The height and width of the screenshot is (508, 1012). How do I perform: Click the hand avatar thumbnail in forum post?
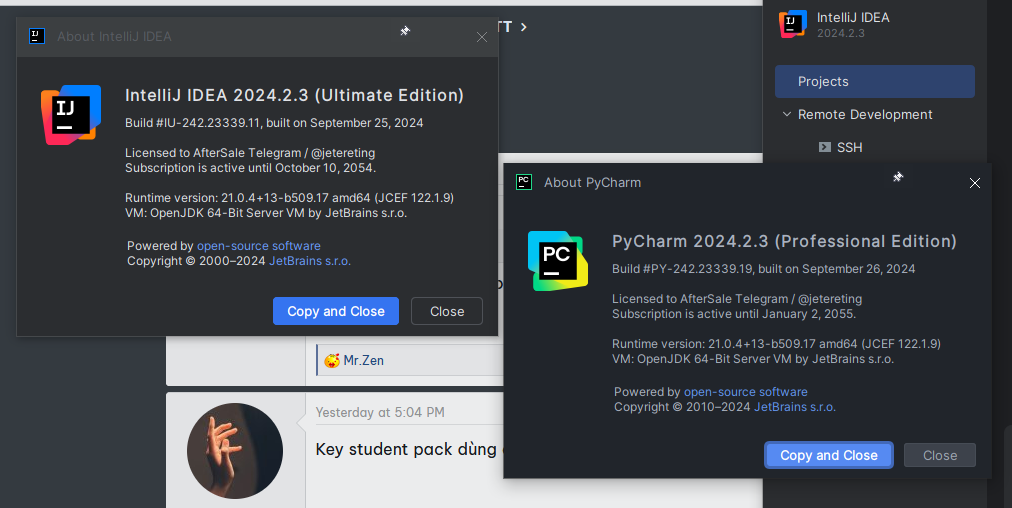click(x=235, y=451)
